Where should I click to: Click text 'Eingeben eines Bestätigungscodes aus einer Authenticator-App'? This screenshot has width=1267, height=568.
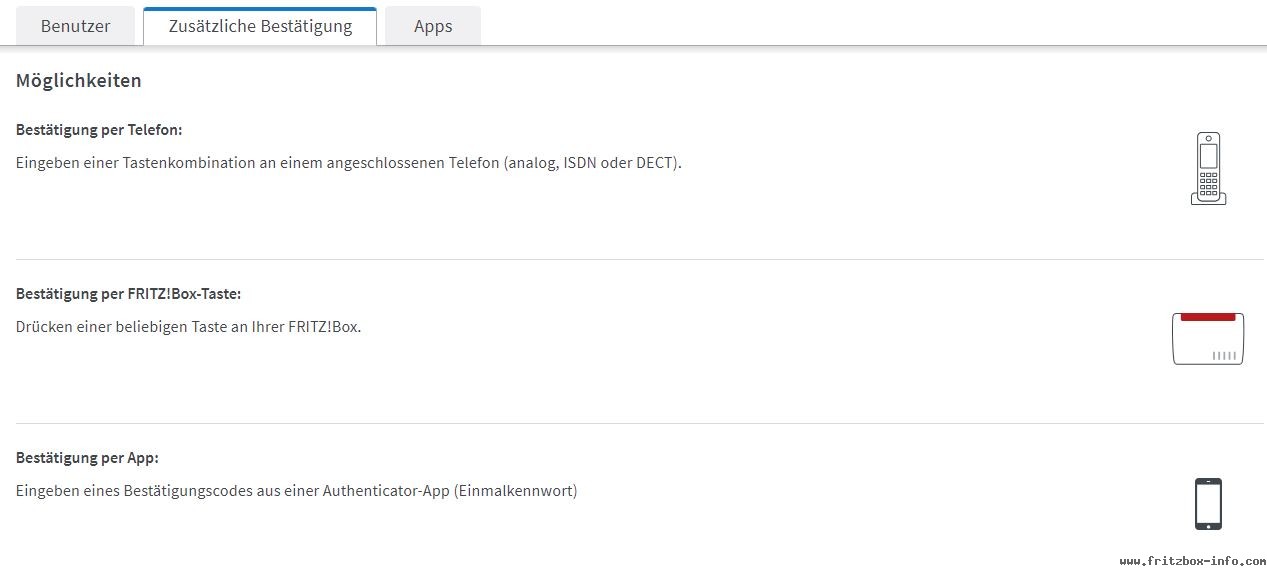pyautogui.click(x=232, y=491)
